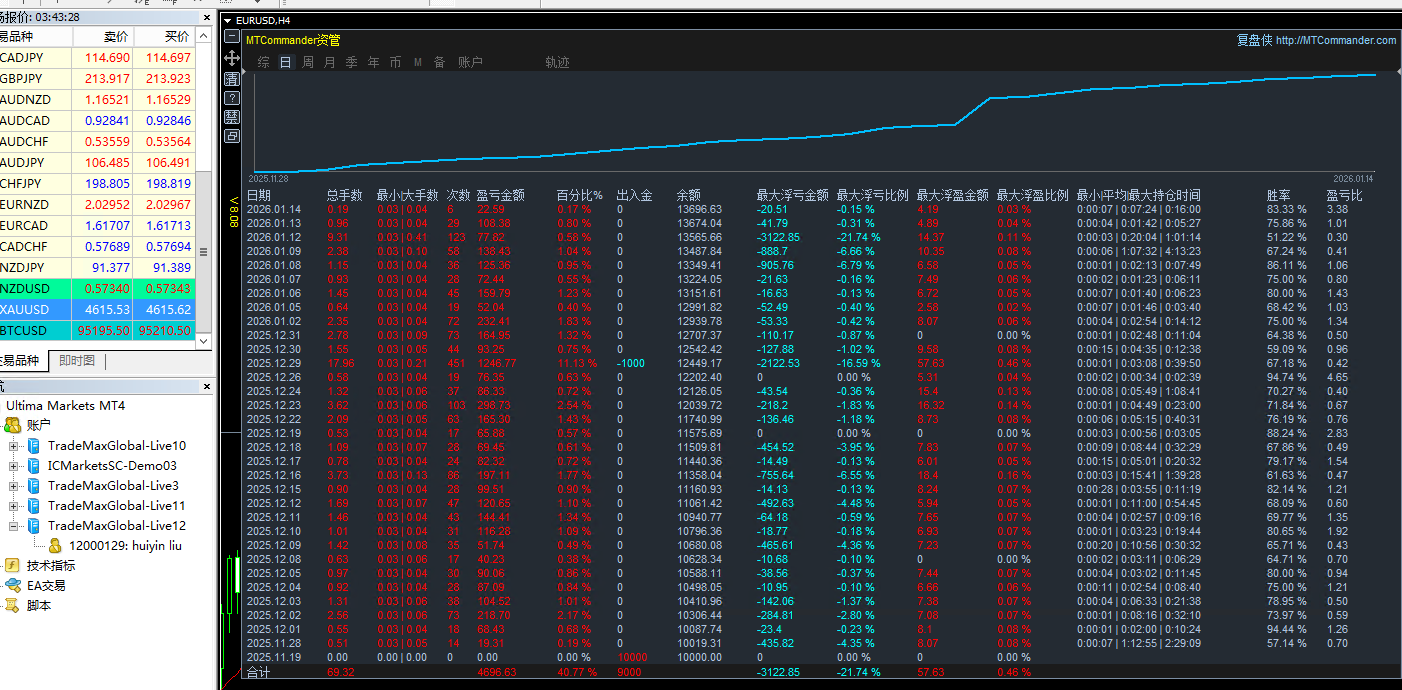Open the 账户 account tab in MTCommander
The image size is (1402, 690).
tap(470, 62)
